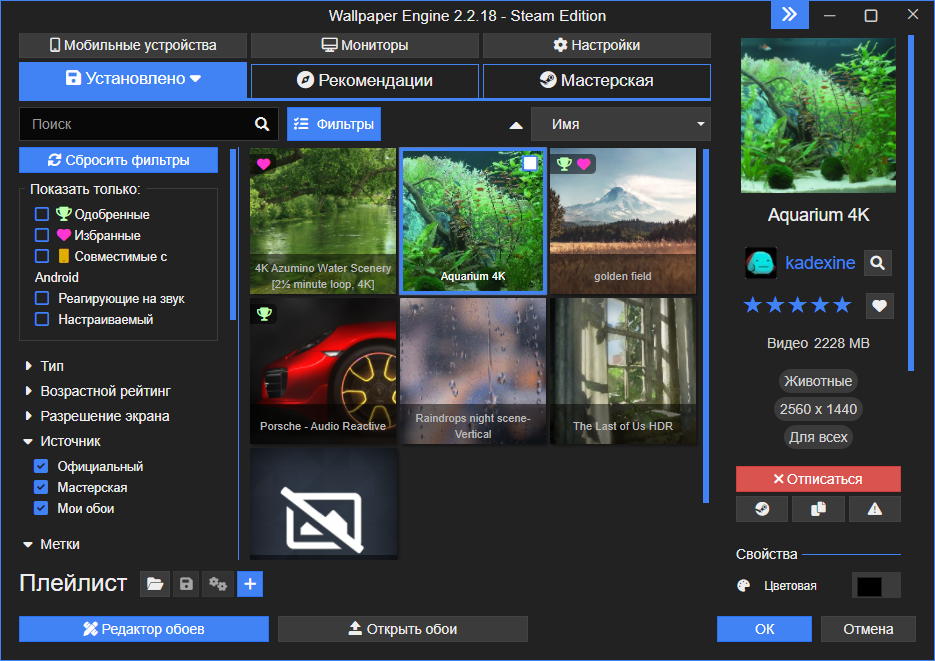Screen dimensions: 935x661
Task: Add wallpaper to playlist with plus icon
Action: pos(250,584)
